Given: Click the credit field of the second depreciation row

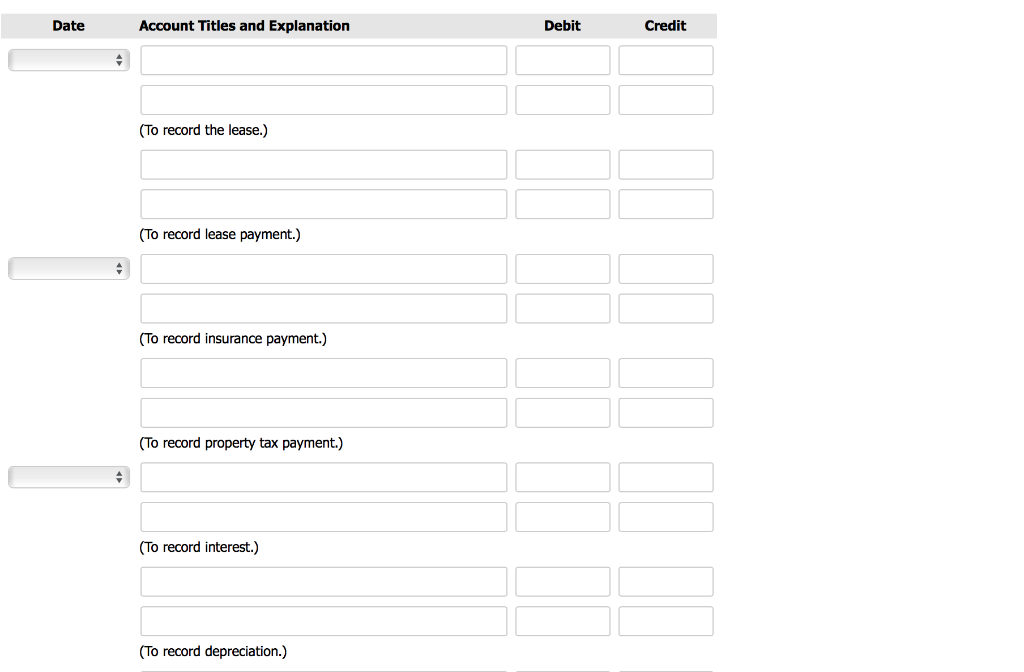Looking at the screenshot, I should point(665,620).
